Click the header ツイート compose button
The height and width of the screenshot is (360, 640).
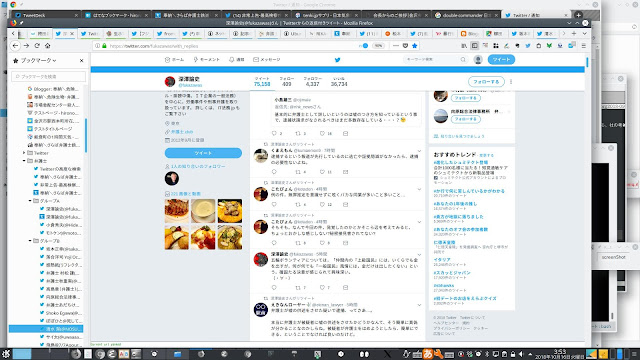coord(501,60)
